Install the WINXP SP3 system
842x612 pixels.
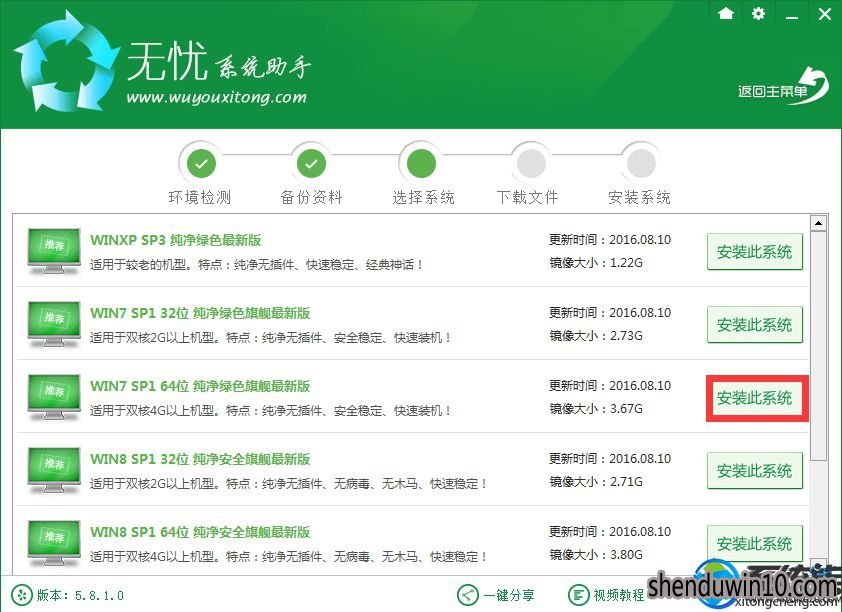(x=754, y=252)
